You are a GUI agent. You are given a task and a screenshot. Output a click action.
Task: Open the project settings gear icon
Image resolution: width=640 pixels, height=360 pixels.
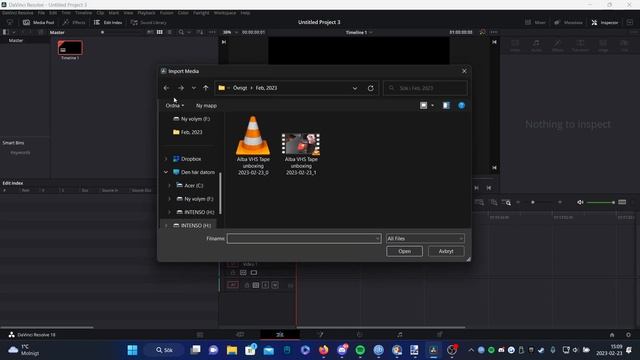(x=628, y=335)
